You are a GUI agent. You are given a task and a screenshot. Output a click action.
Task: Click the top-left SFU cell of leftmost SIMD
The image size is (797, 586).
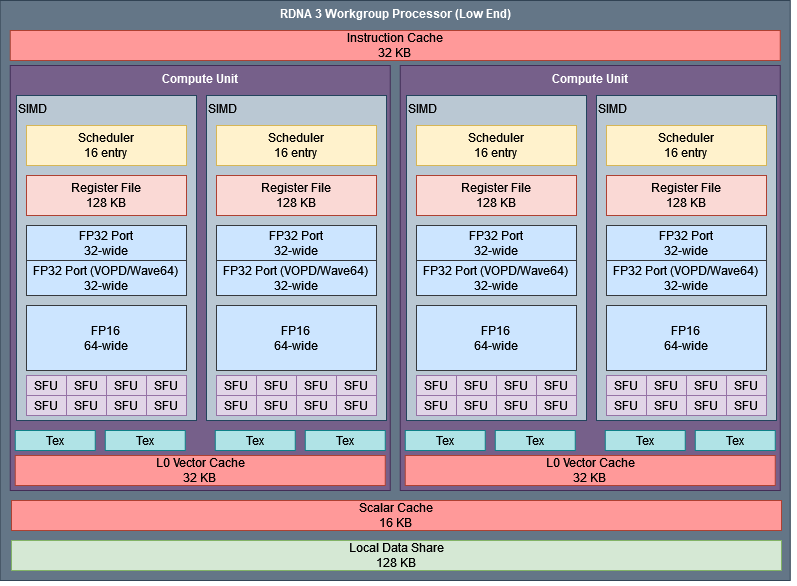(x=46, y=386)
